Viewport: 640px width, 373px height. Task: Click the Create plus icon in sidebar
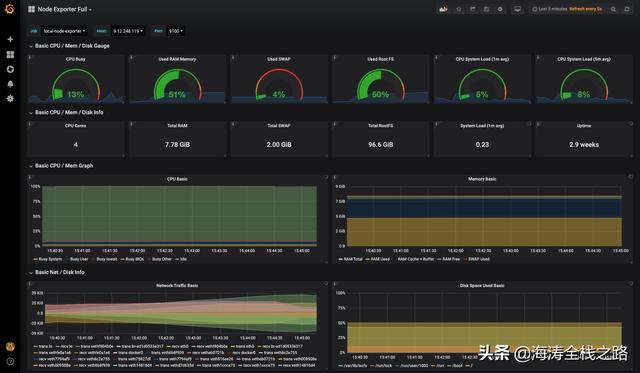tap(10, 39)
